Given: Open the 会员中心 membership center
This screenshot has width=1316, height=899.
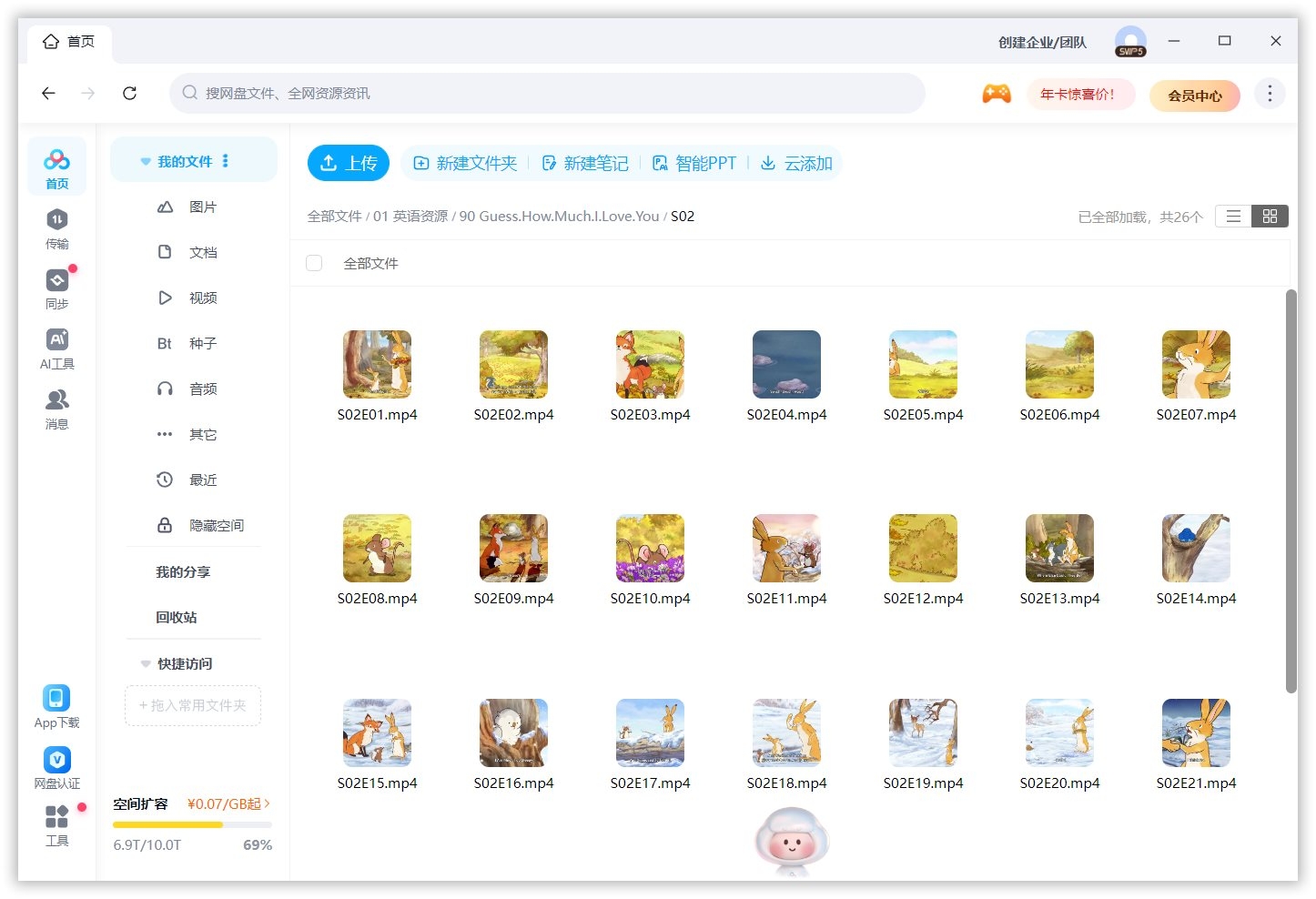Looking at the screenshot, I should 1195,96.
